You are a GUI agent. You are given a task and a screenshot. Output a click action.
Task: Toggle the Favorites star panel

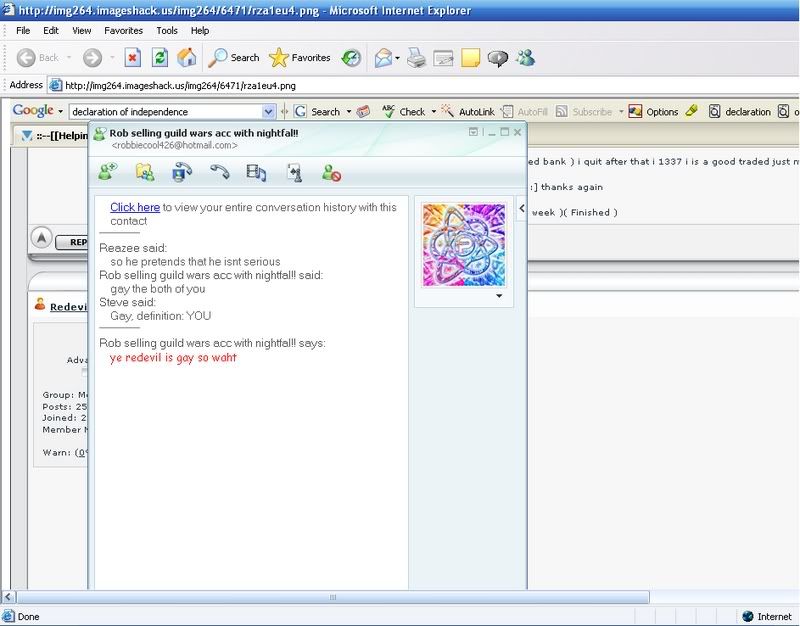300,58
